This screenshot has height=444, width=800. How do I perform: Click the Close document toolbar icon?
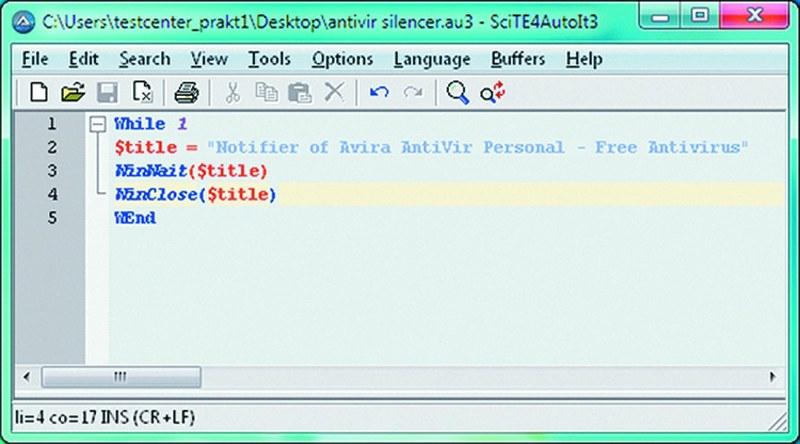142,93
